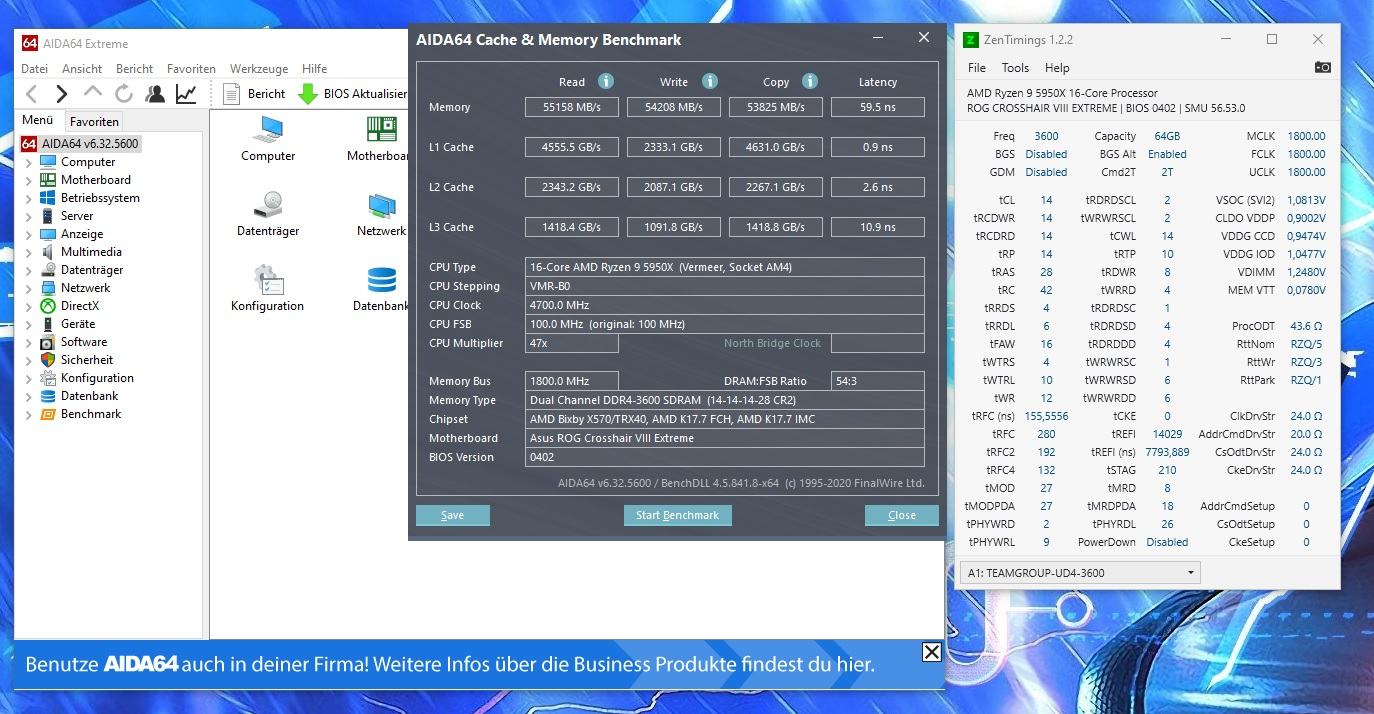Click the Memory Type field in benchmark
1374x714 pixels.
tap(725, 400)
